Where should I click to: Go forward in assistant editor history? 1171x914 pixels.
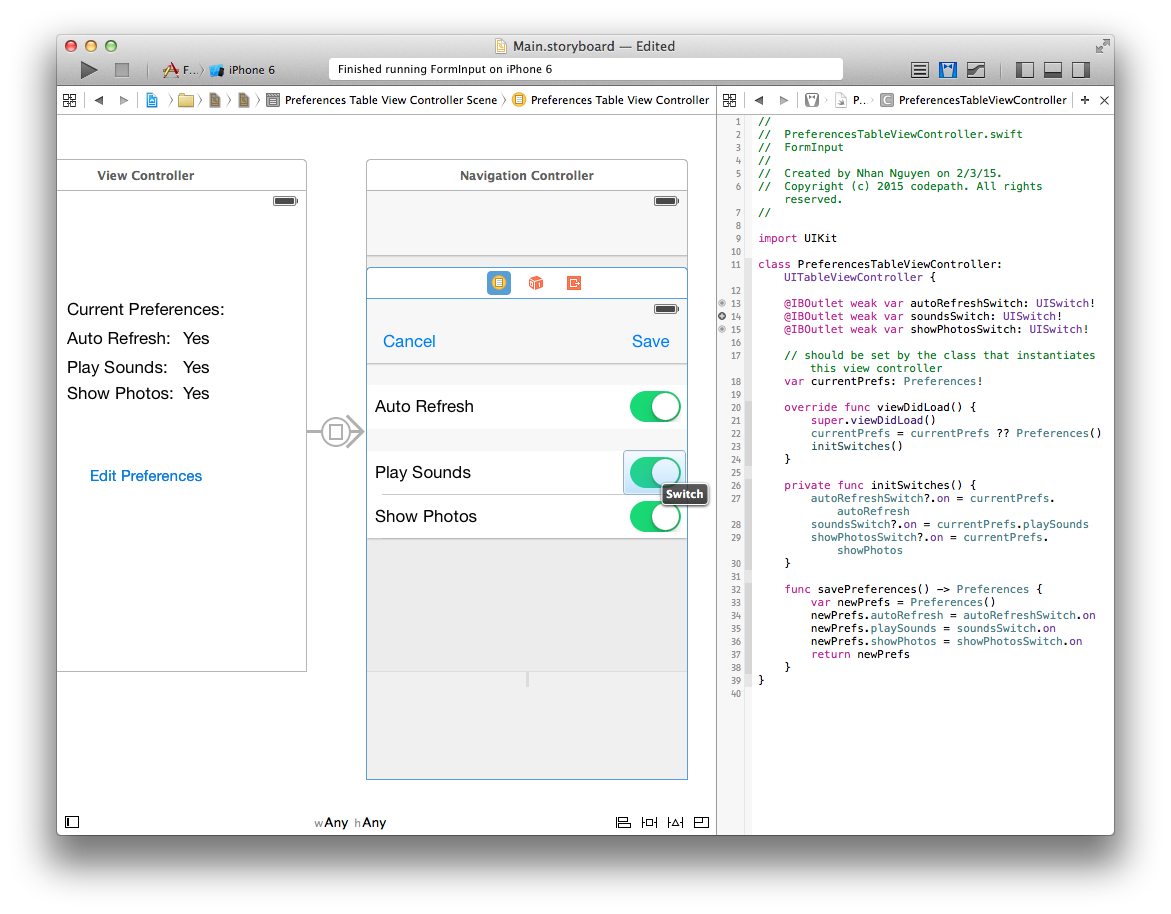tap(783, 100)
